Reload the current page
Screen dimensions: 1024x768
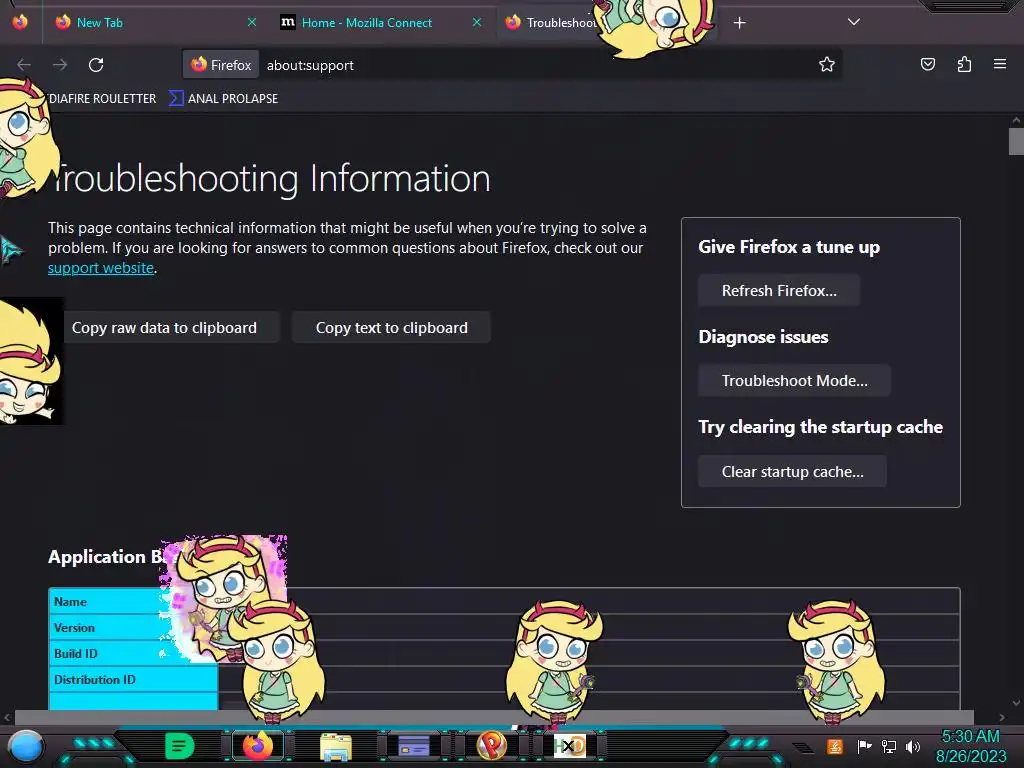(x=96, y=65)
